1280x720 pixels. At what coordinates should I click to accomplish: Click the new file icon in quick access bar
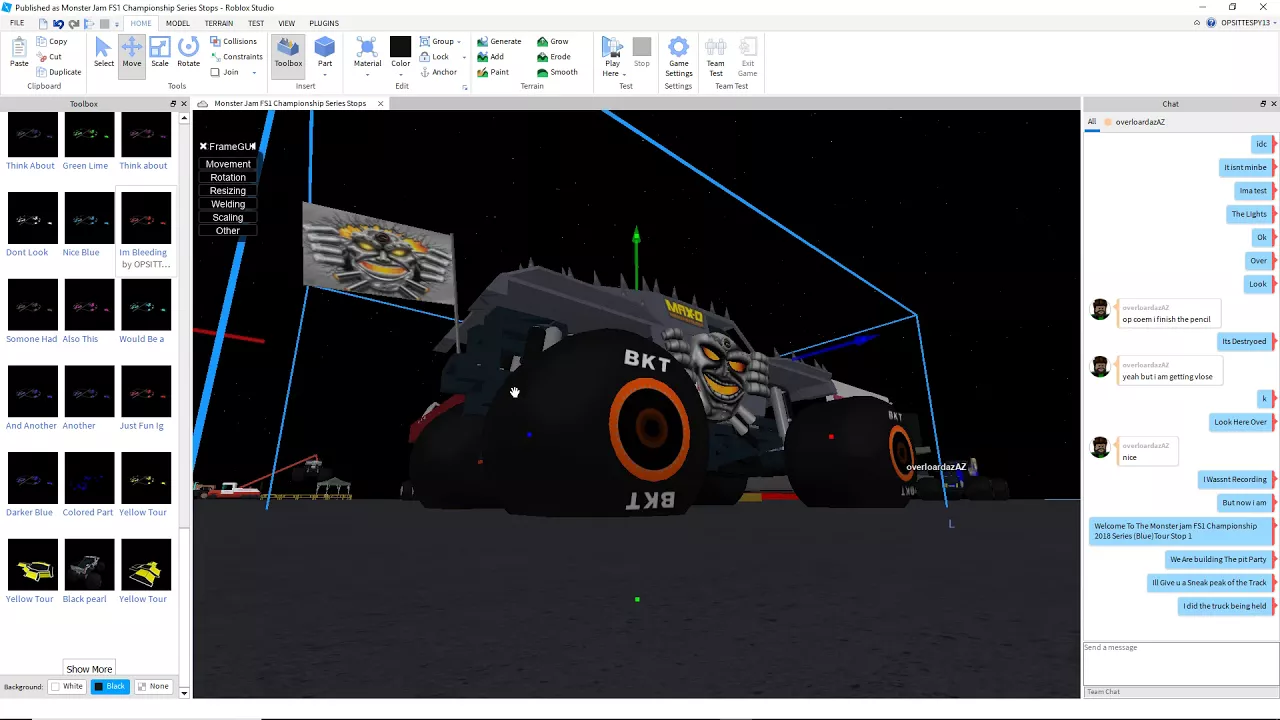pyautogui.click(x=43, y=23)
